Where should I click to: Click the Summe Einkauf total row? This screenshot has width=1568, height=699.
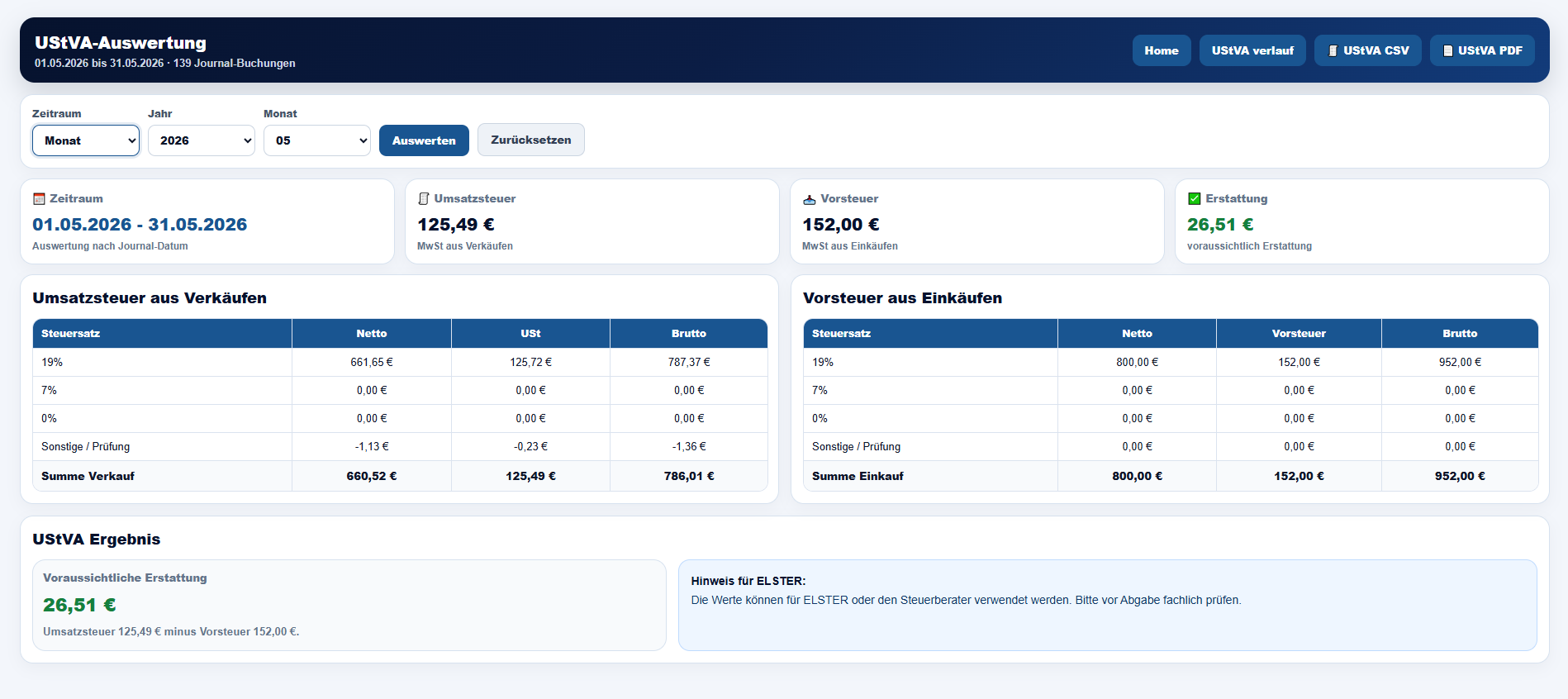point(1171,476)
